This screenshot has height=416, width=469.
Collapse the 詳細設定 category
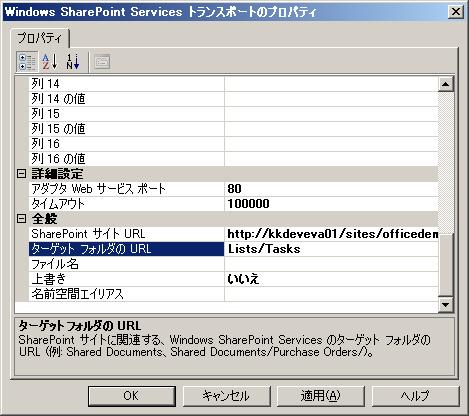(21, 173)
